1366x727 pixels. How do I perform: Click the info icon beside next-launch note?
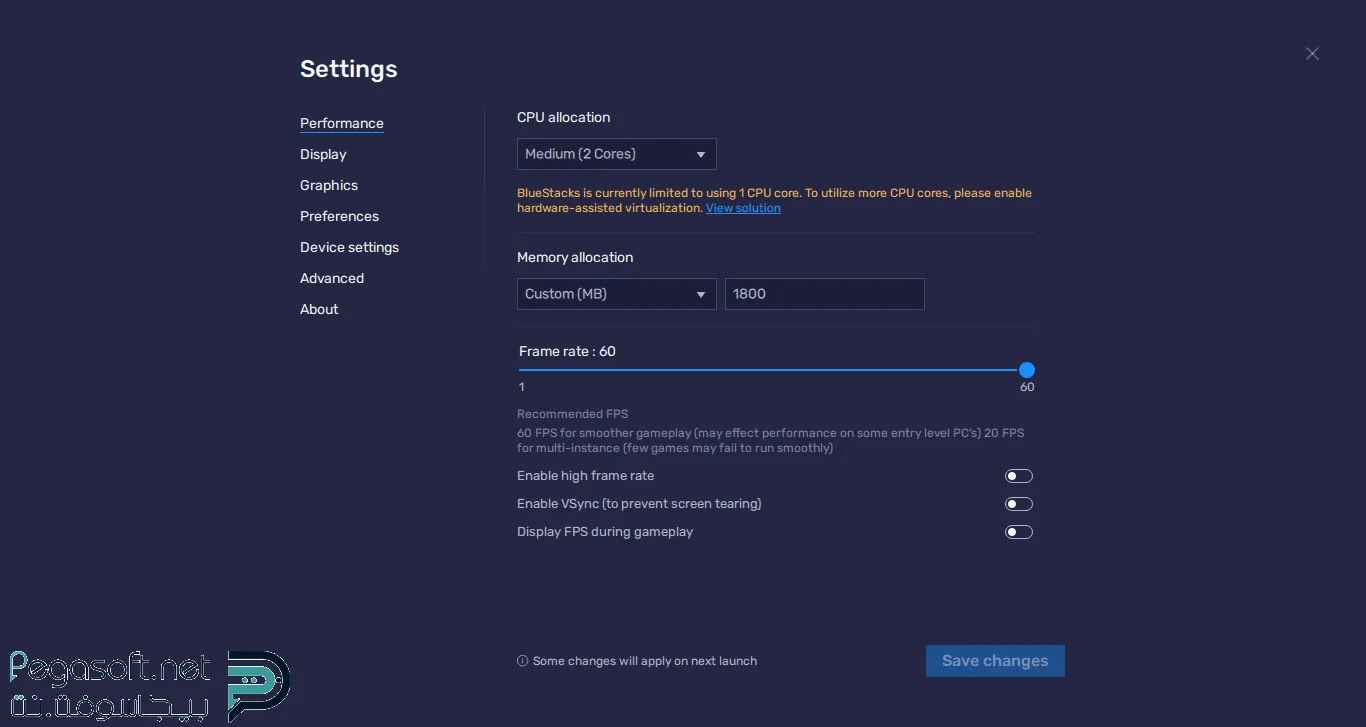522,661
